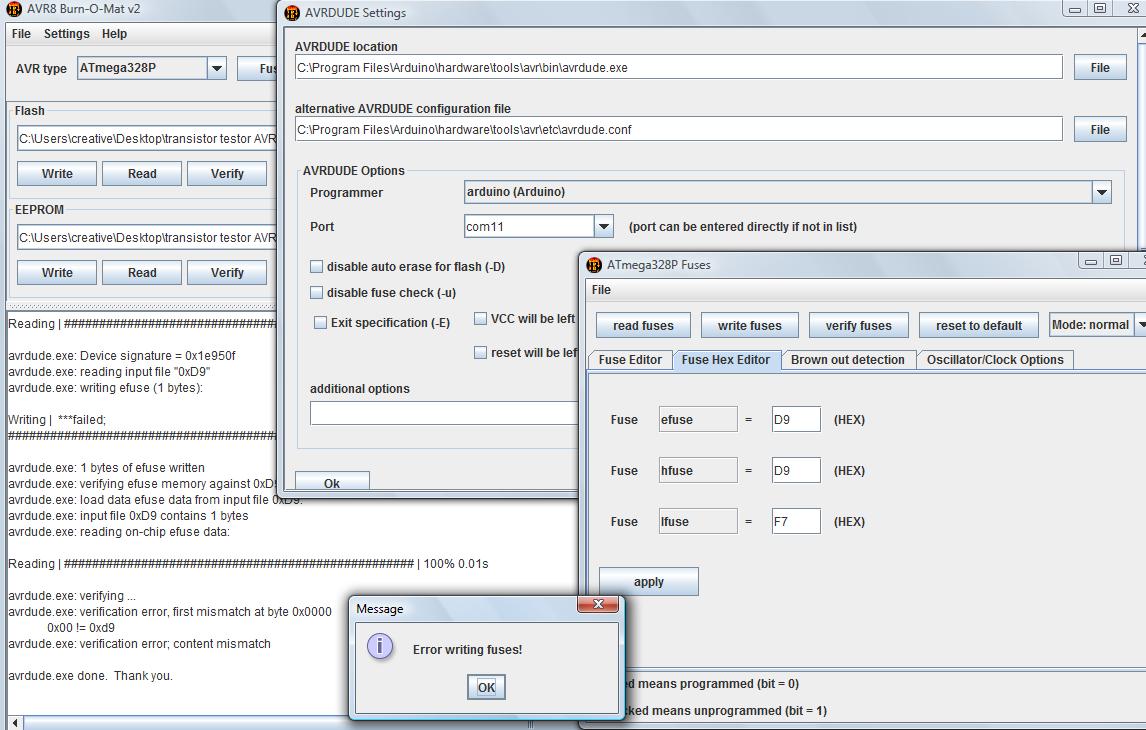Open the Oscillator/Clock Options tab
1146x730 pixels.
(x=995, y=360)
